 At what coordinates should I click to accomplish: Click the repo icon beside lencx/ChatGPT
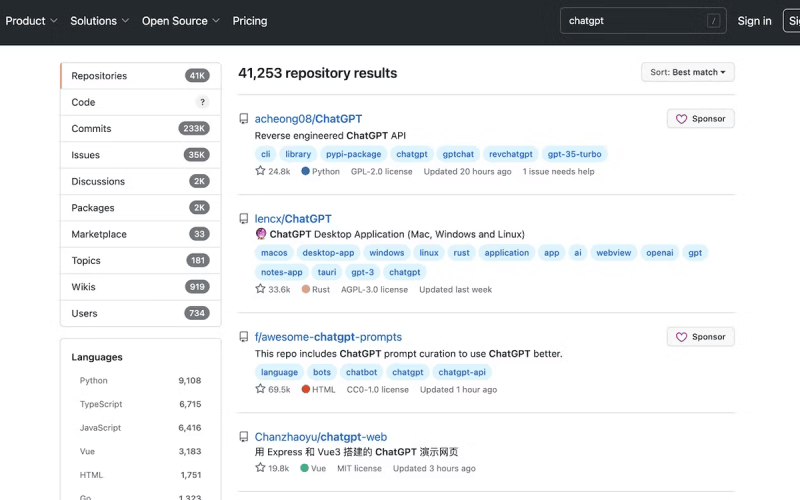244,219
